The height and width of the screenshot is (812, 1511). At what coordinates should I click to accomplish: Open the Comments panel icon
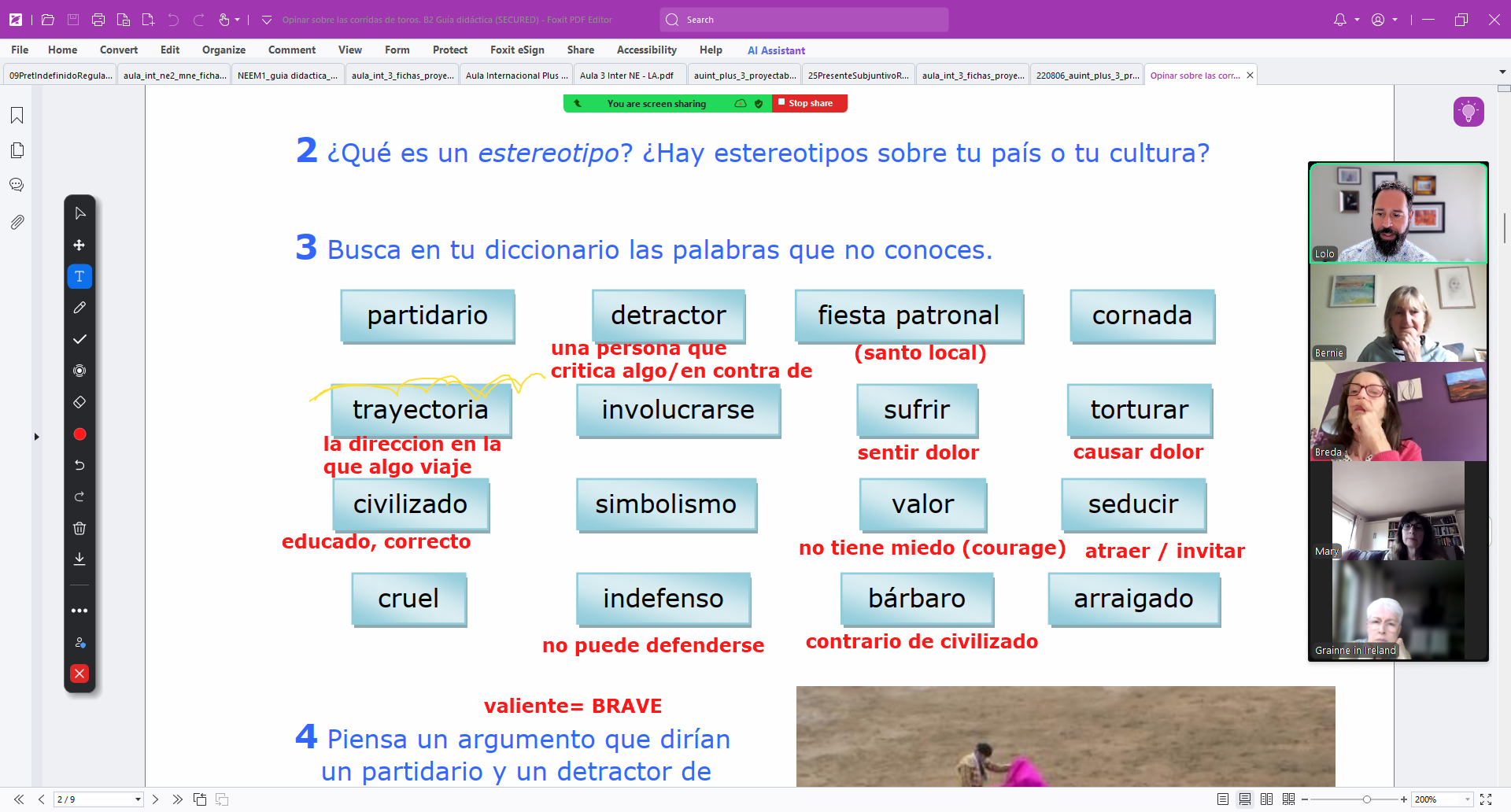pos(17,185)
